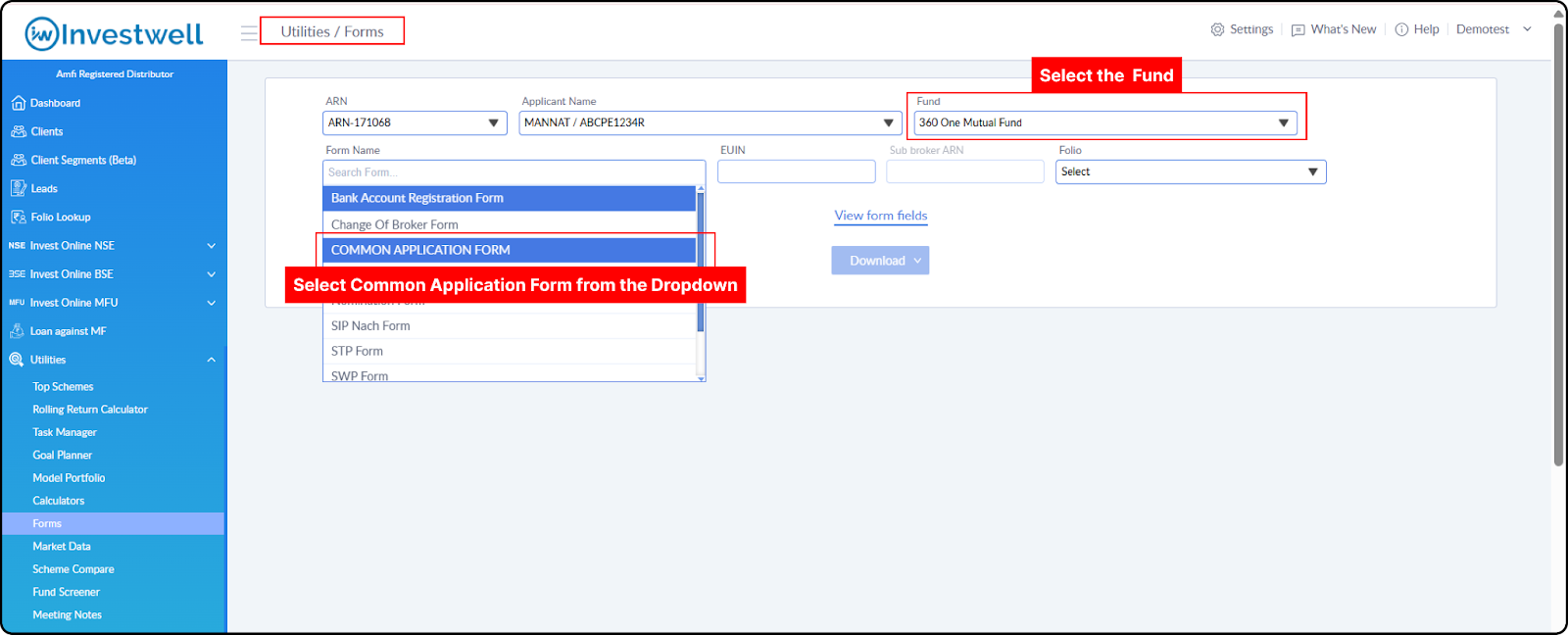
Task: Click the Client Segments icon
Action: pos(18,160)
